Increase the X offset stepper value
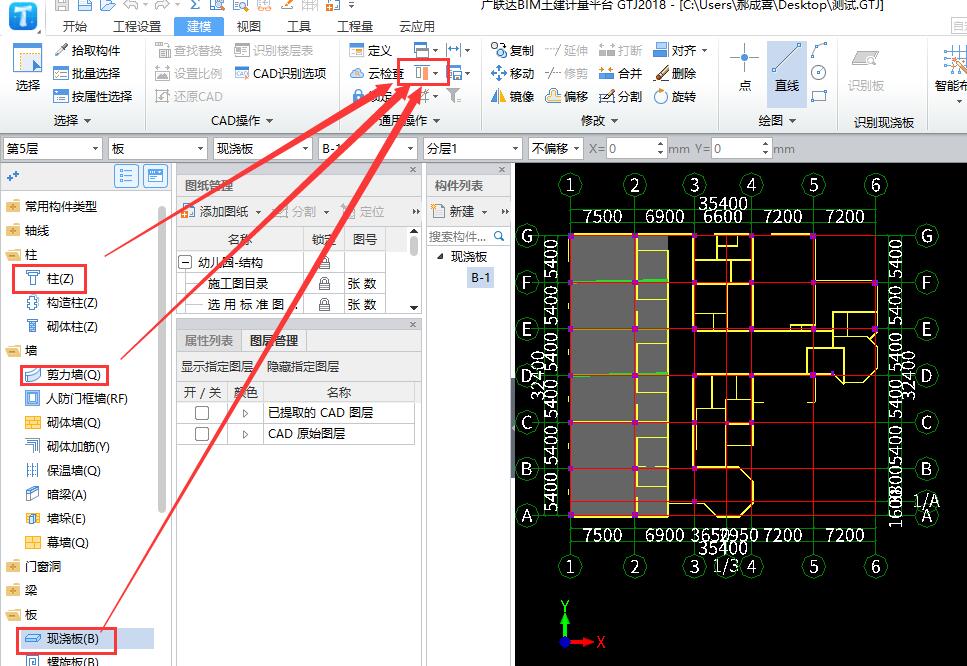Image resolution: width=967 pixels, height=666 pixels. [660, 144]
